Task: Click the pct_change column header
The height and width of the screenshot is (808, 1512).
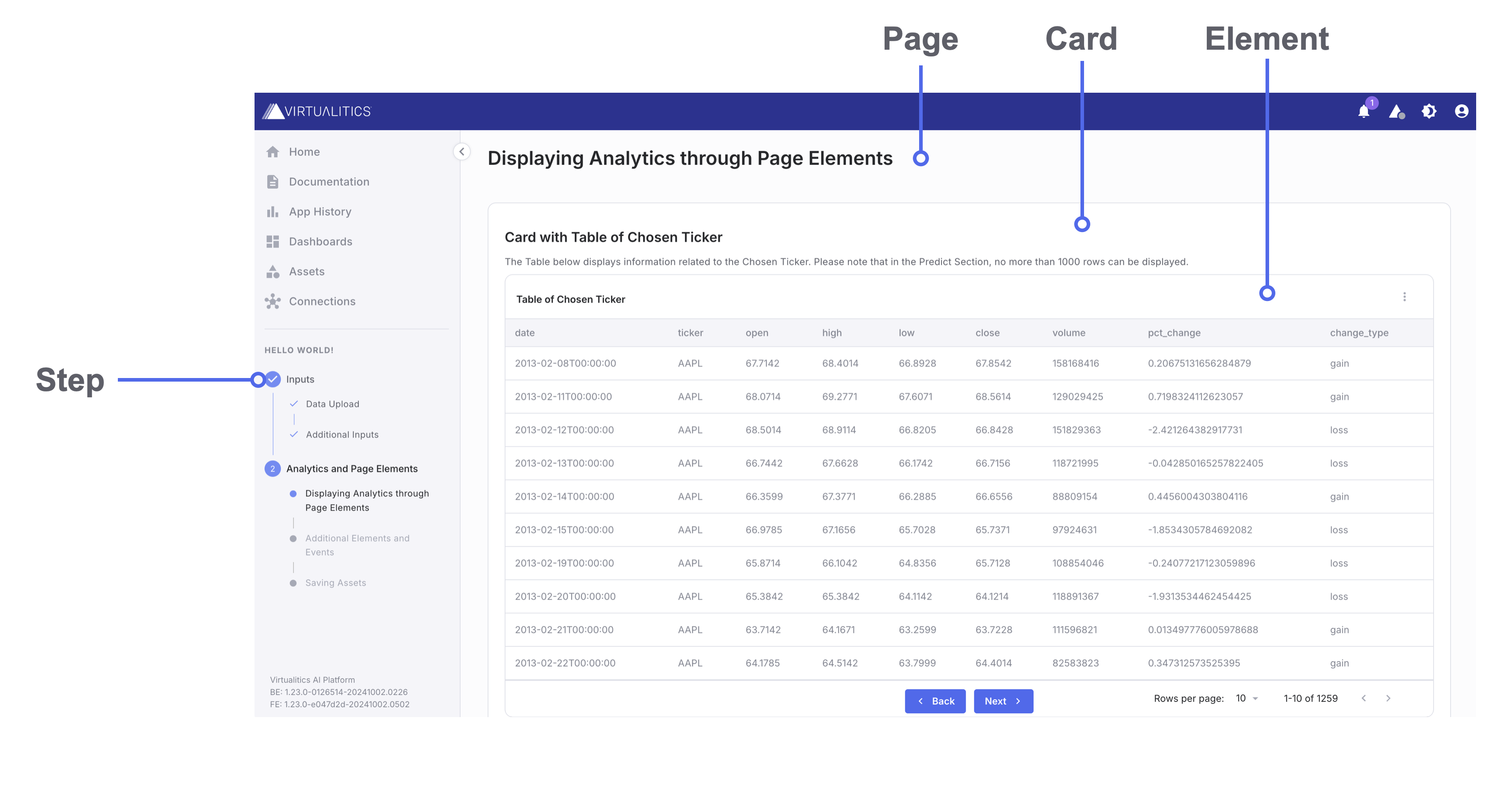Action: pos(1174,333)
